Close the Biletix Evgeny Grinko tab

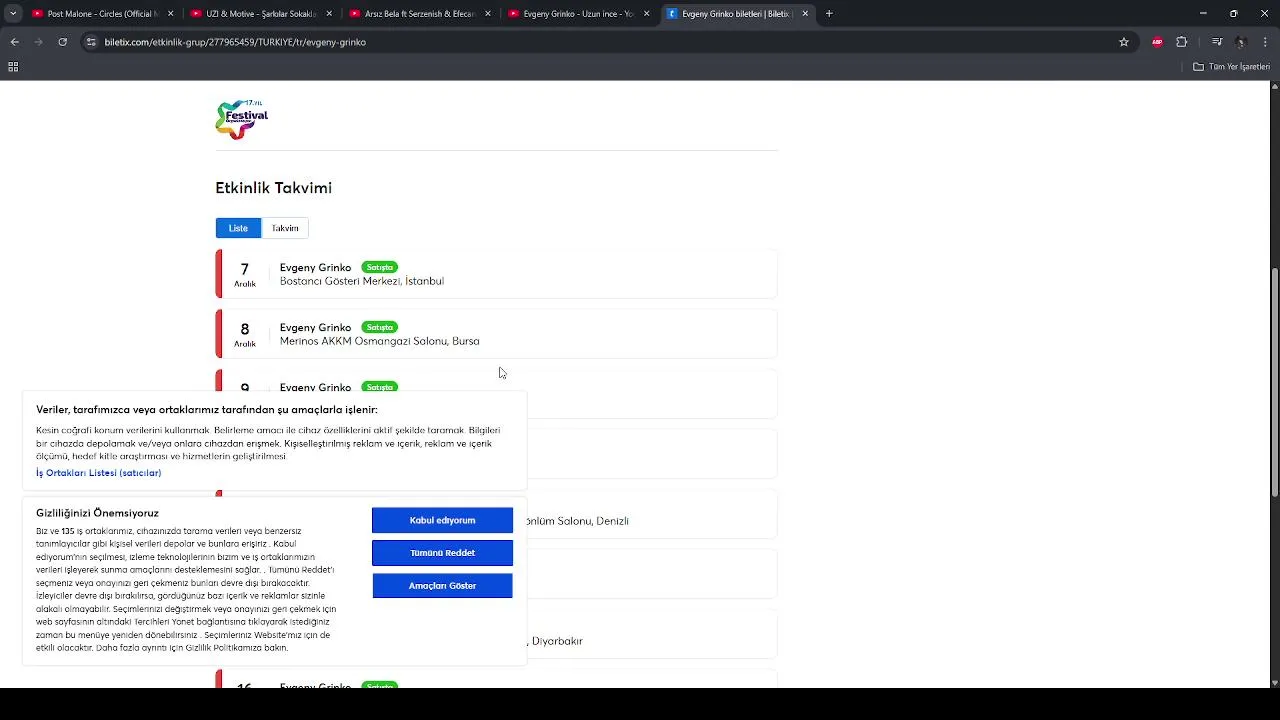tap(805, 14)
